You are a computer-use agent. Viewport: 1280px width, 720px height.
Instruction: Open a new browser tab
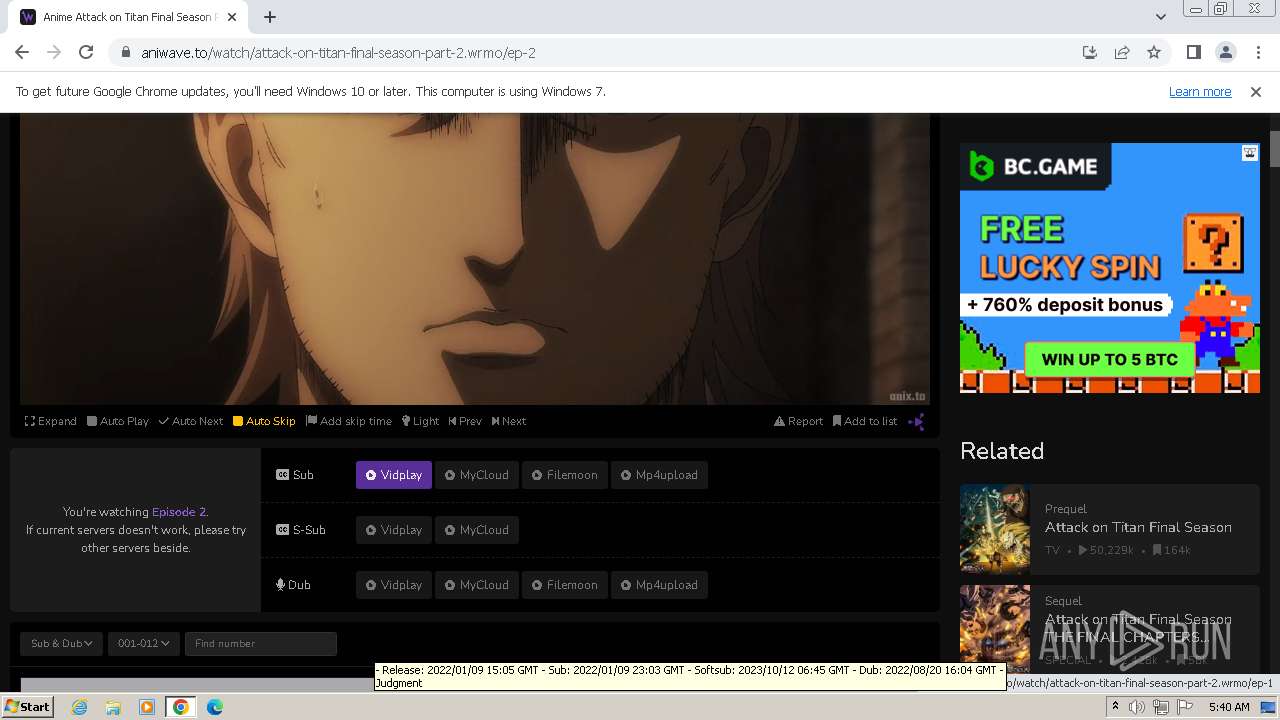270,17
